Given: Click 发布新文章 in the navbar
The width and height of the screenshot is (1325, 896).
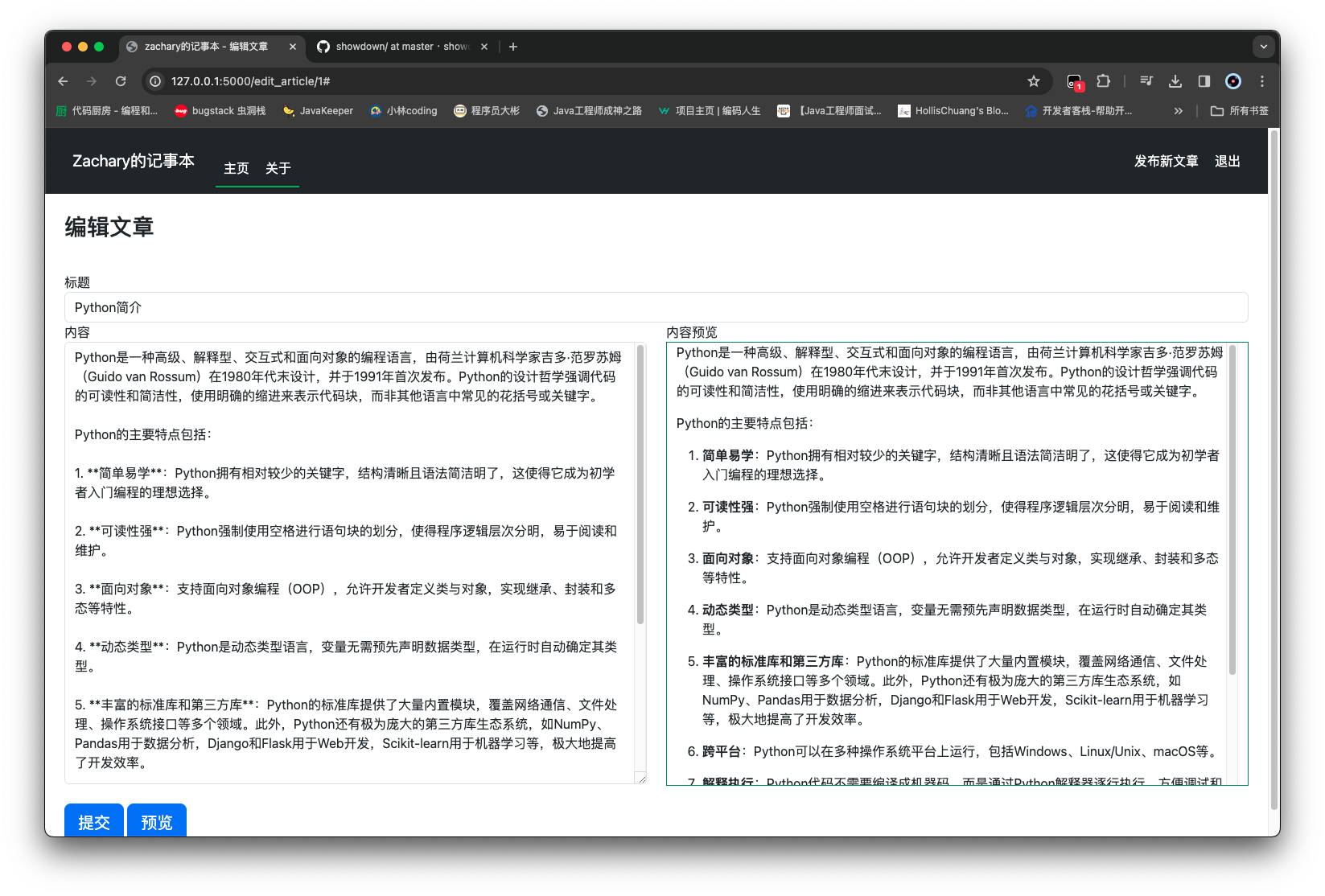Looking at the screenshot, I should click(x=1167, y=161).
